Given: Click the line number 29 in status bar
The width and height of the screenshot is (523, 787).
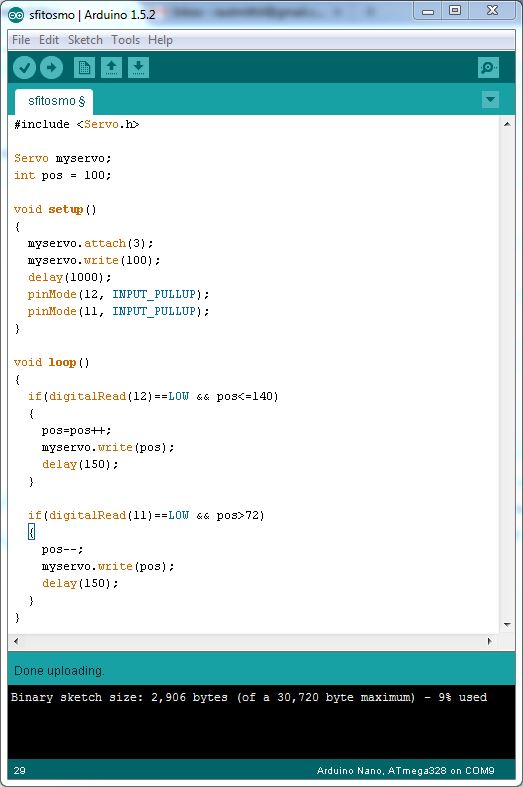Looking at the screenshot, I should pos(20,770).
